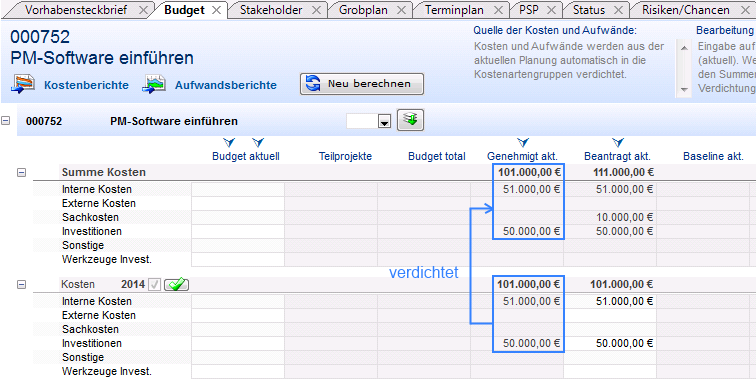Collapse the Kosten 2014 section
Screen dimensions: 756x380
pyautogui.click(x=21, y=285)
